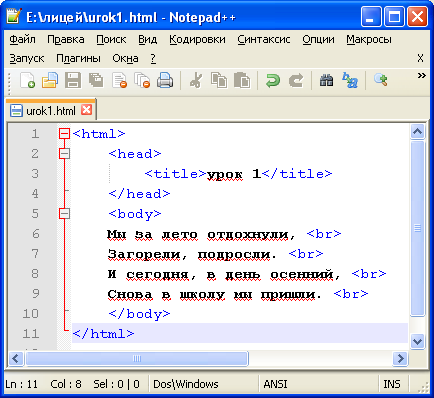This screenshot has height=398, width=434.
Task: Open the Макросы menu
Action: pos(369,39)
